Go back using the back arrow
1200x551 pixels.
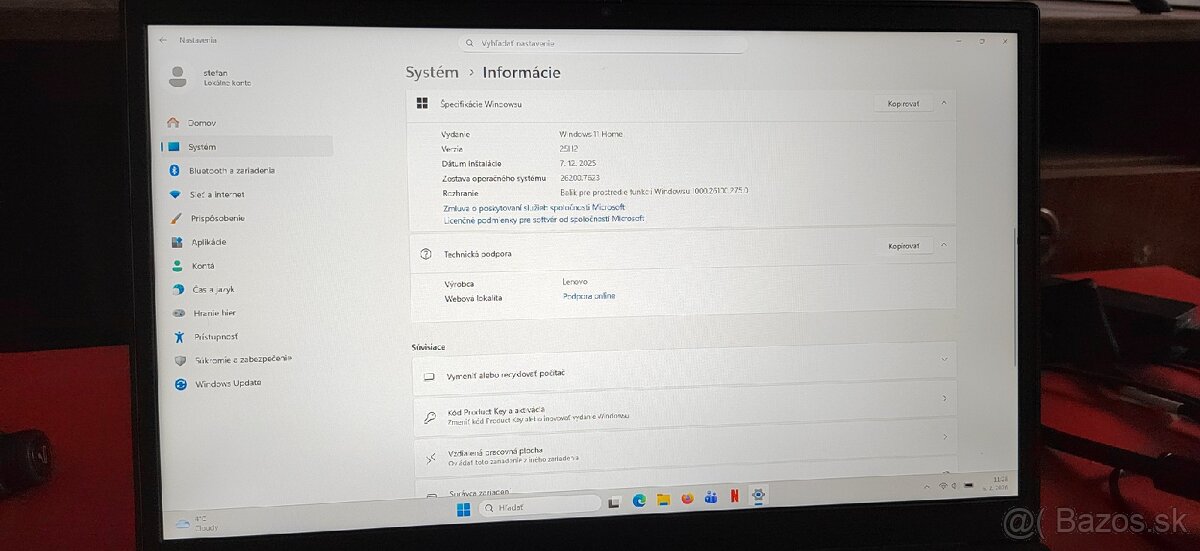[x=163, y=40]
